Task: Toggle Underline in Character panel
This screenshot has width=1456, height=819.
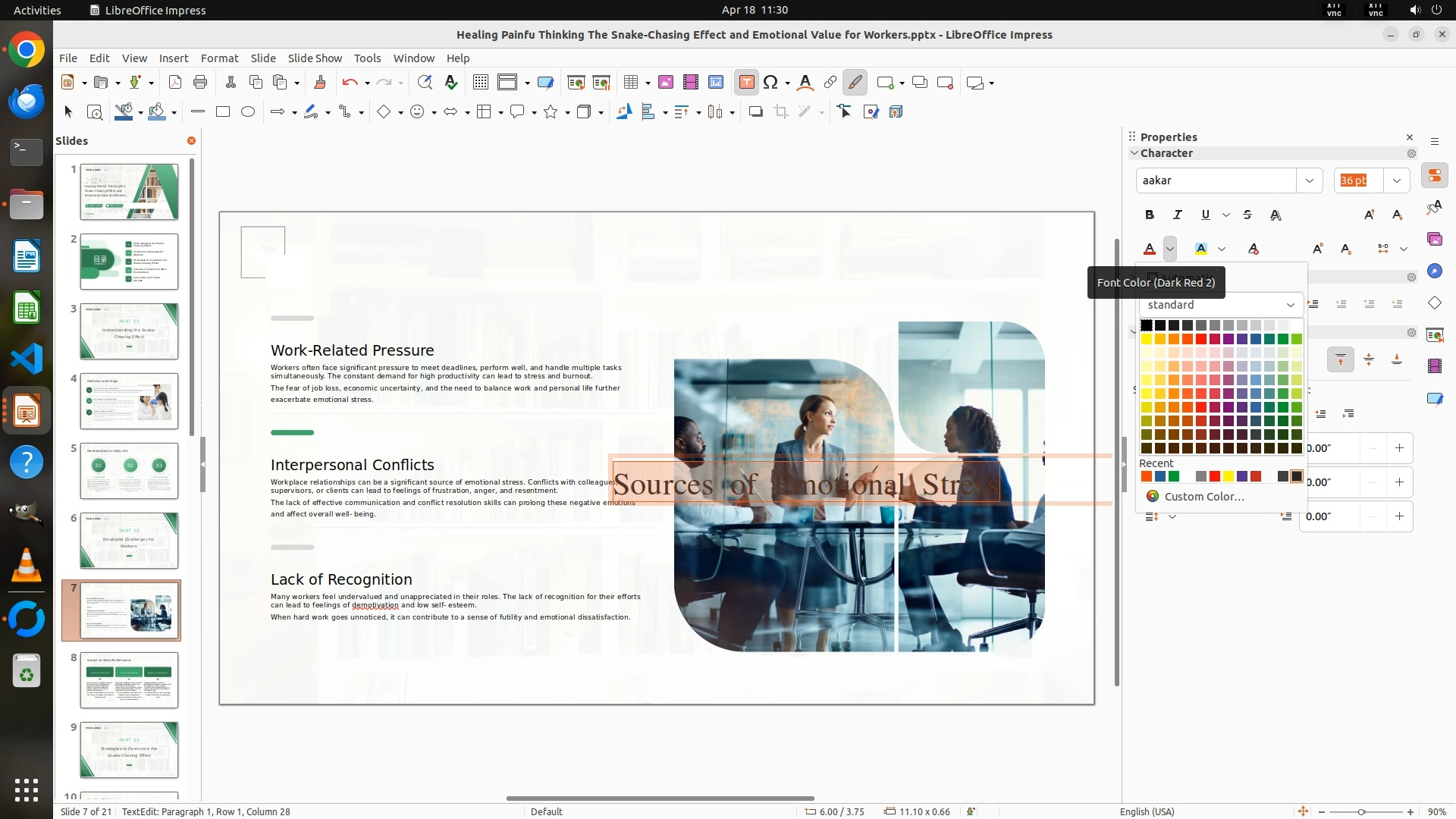Action: (x=1205, y=215)
